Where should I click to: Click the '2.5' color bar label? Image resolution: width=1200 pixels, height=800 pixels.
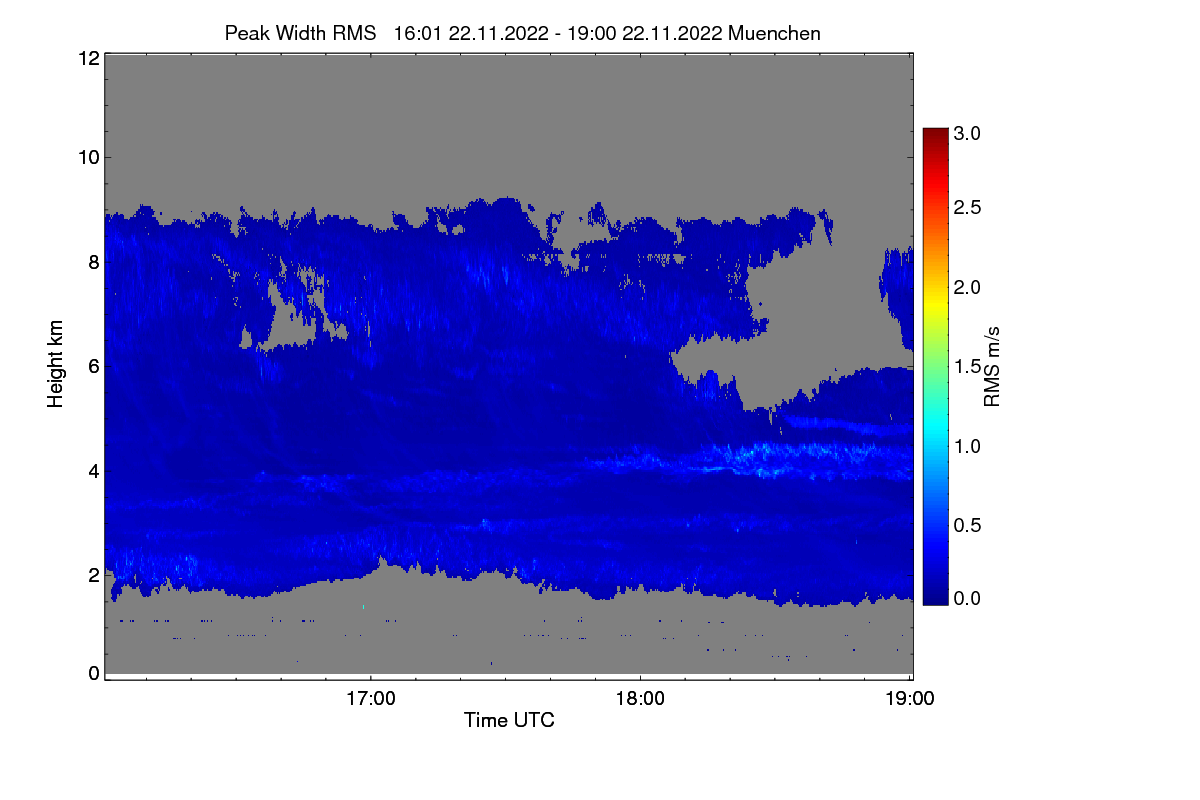(x=969, y=207)
